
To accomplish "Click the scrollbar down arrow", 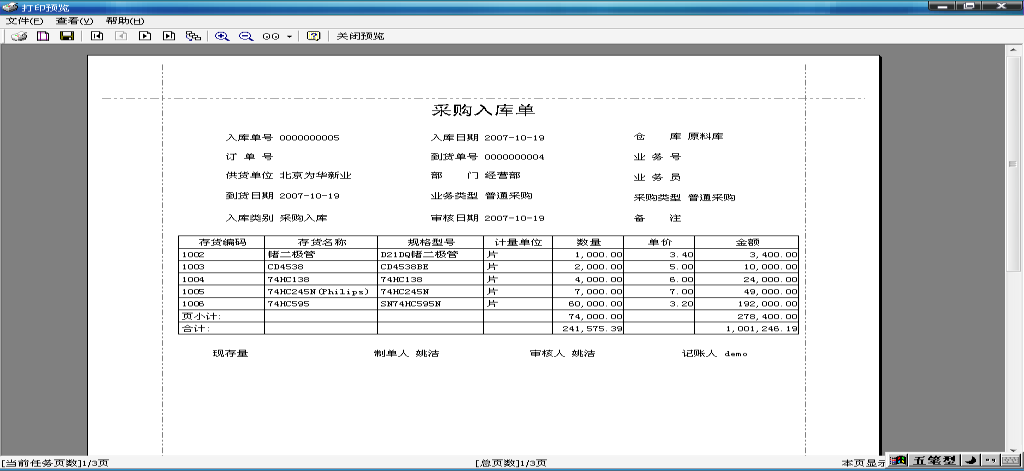I will point(1013,450).
